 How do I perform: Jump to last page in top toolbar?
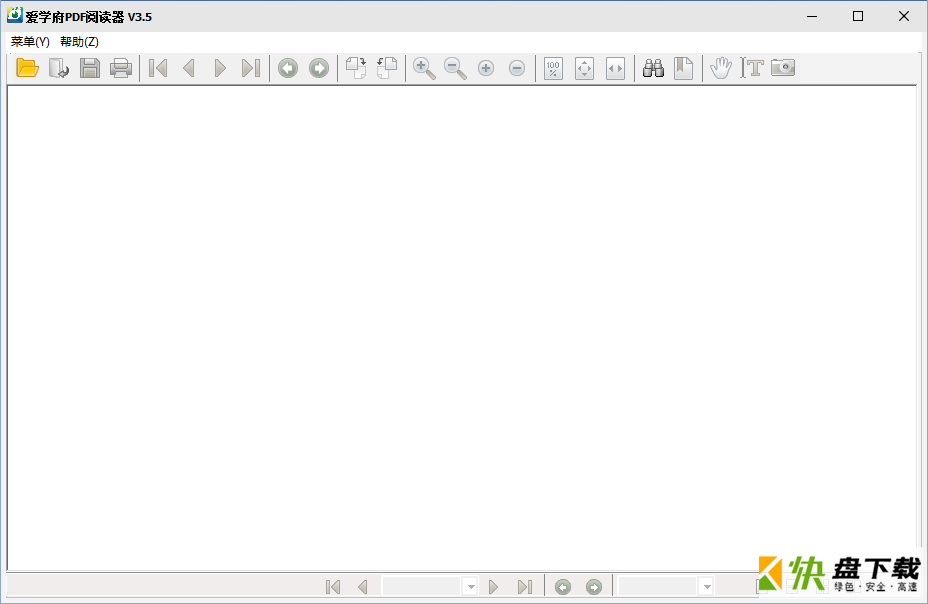click(251, 68)
